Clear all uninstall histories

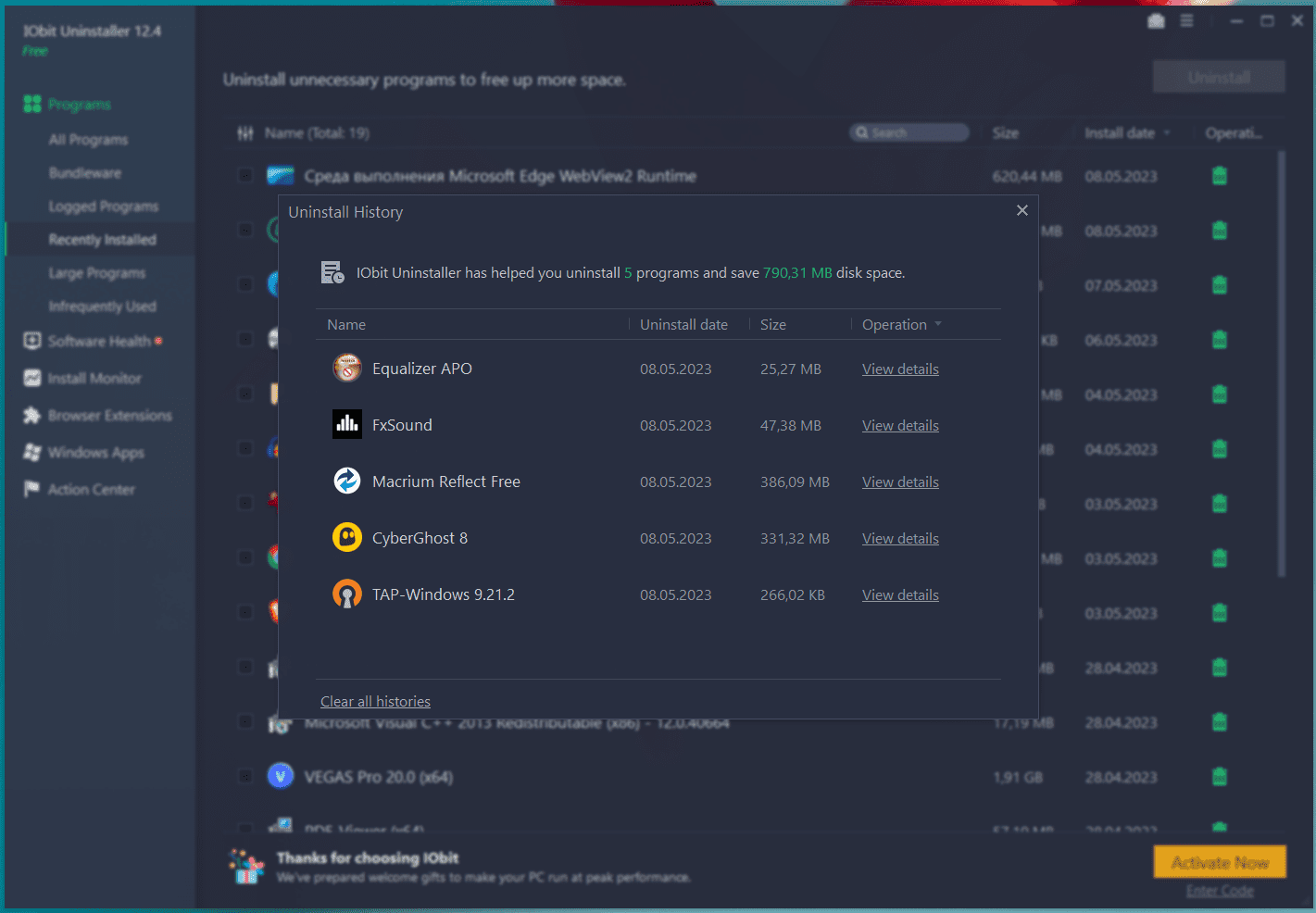[x=375, y=701]
